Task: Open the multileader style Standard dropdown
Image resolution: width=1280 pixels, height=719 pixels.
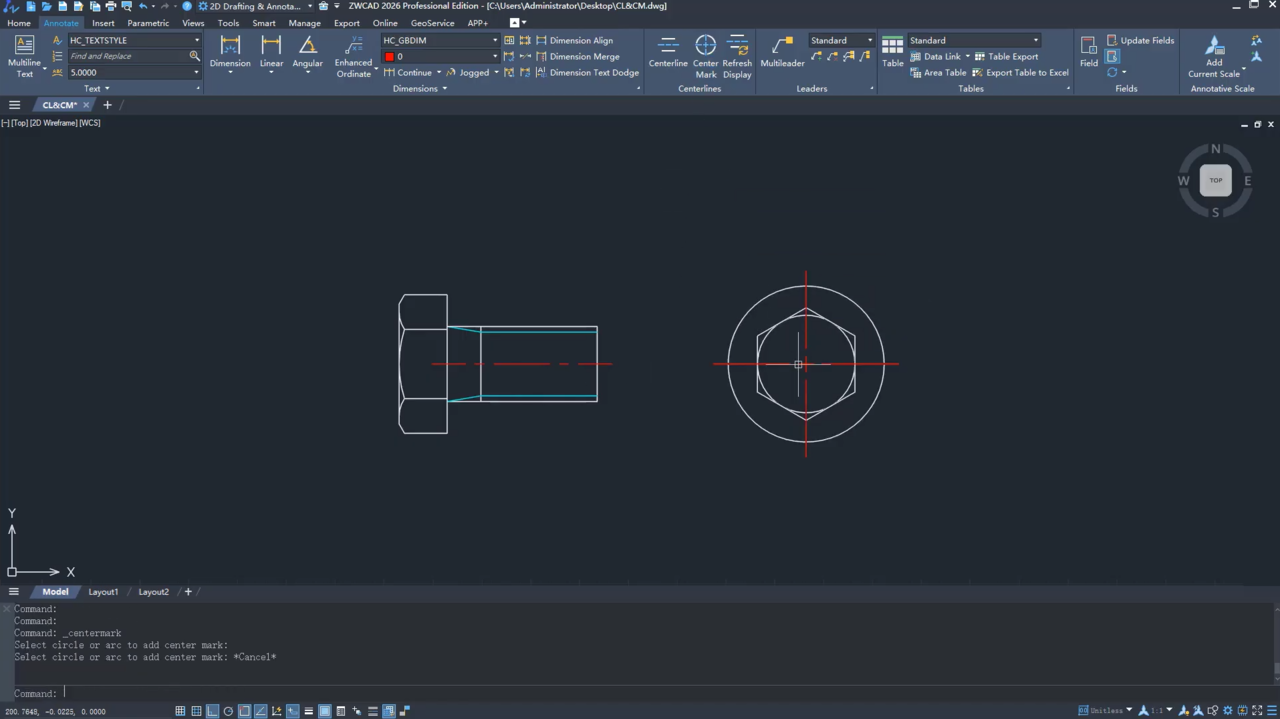Action: (x=869, y=41)
